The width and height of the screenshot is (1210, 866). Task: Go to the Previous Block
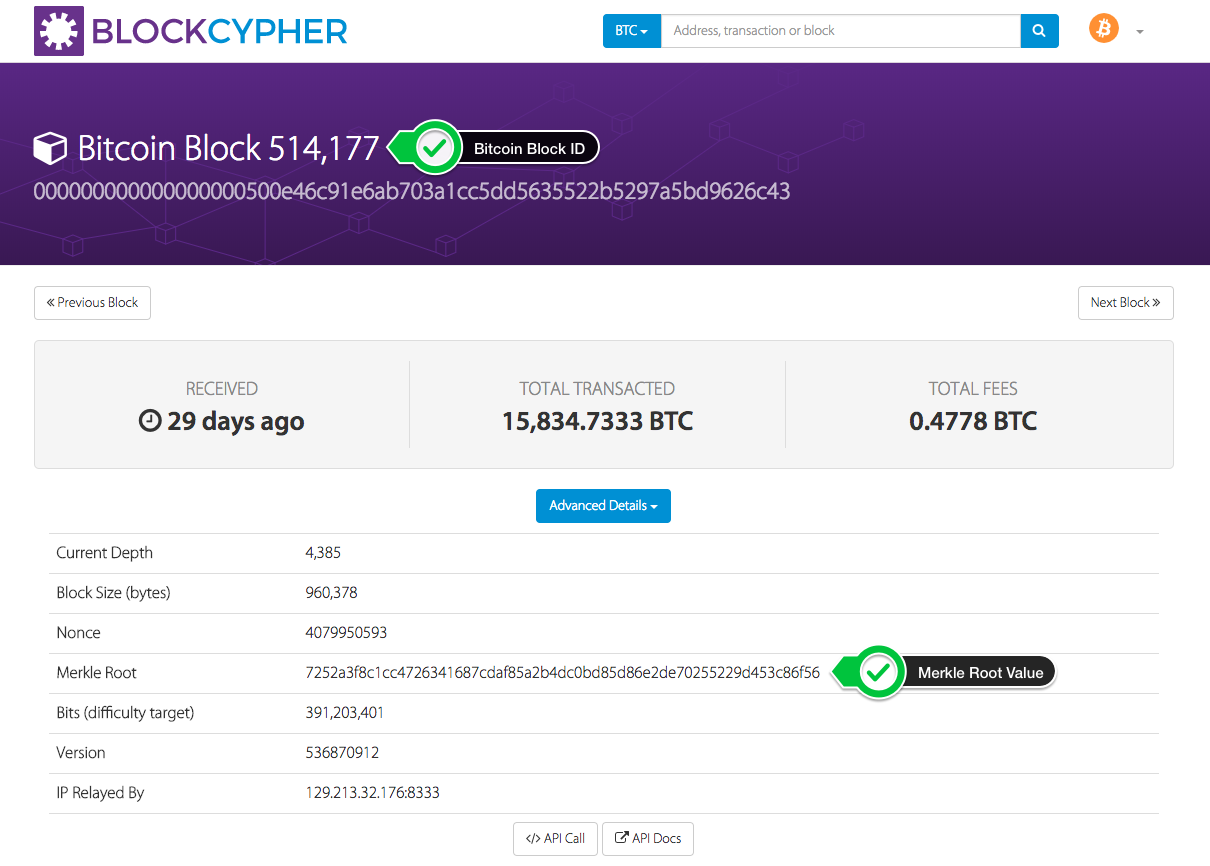click(92, 303)
